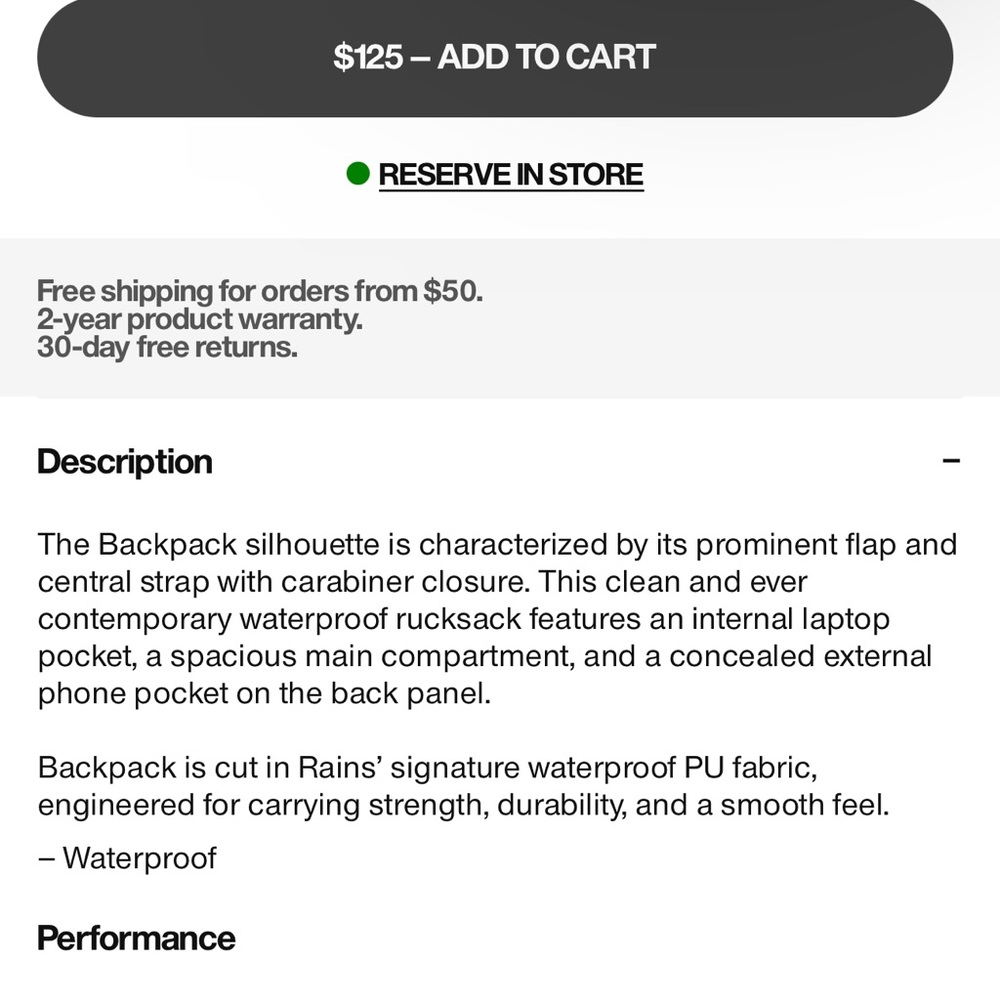Open the Reserve in Store link

pyautogui.click(x=511, y=175)
